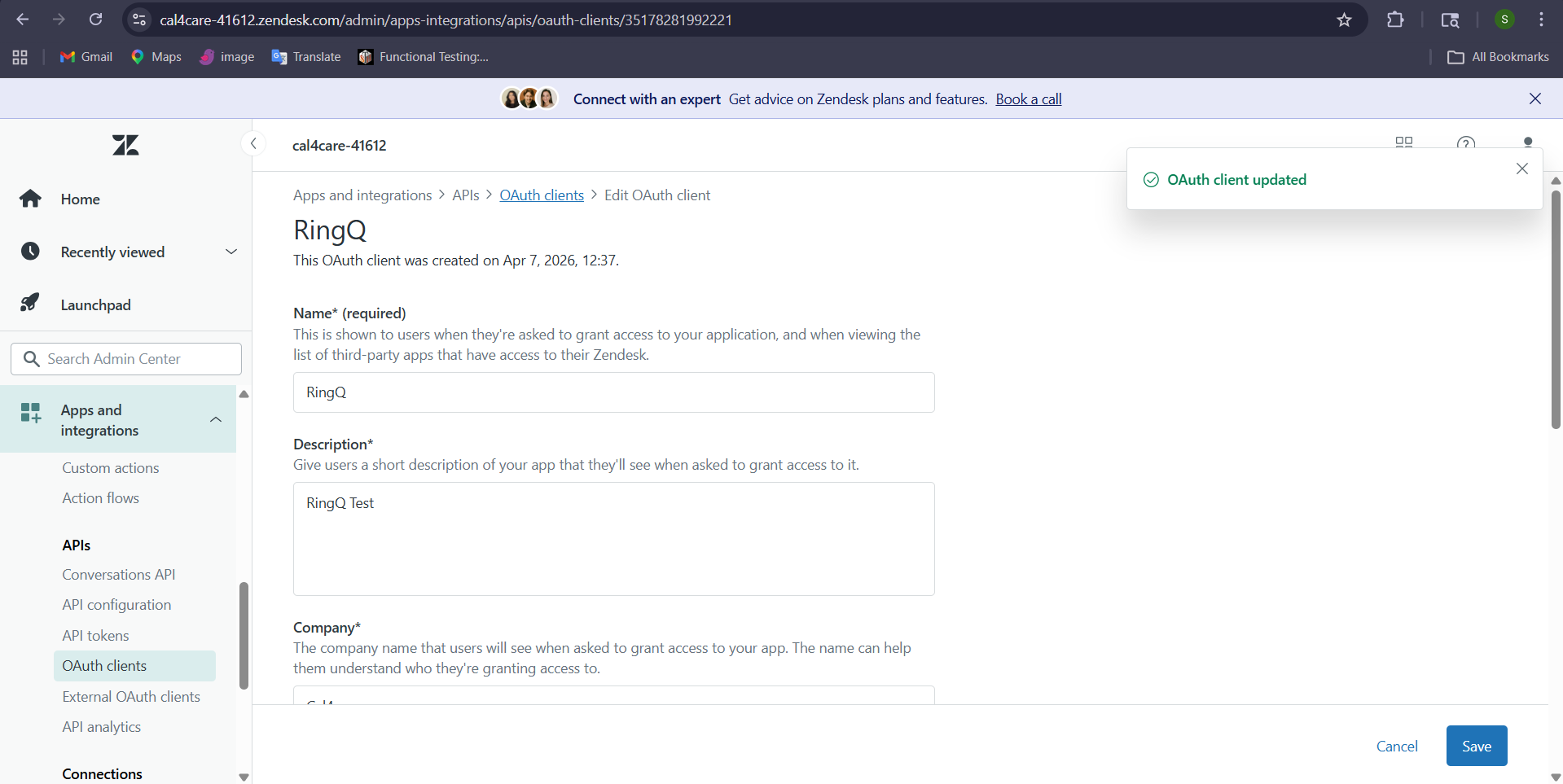This screenshot has height=784, width=1563.
Task: Click the search magnifier icon in sidebar
Action: (32, 359)
